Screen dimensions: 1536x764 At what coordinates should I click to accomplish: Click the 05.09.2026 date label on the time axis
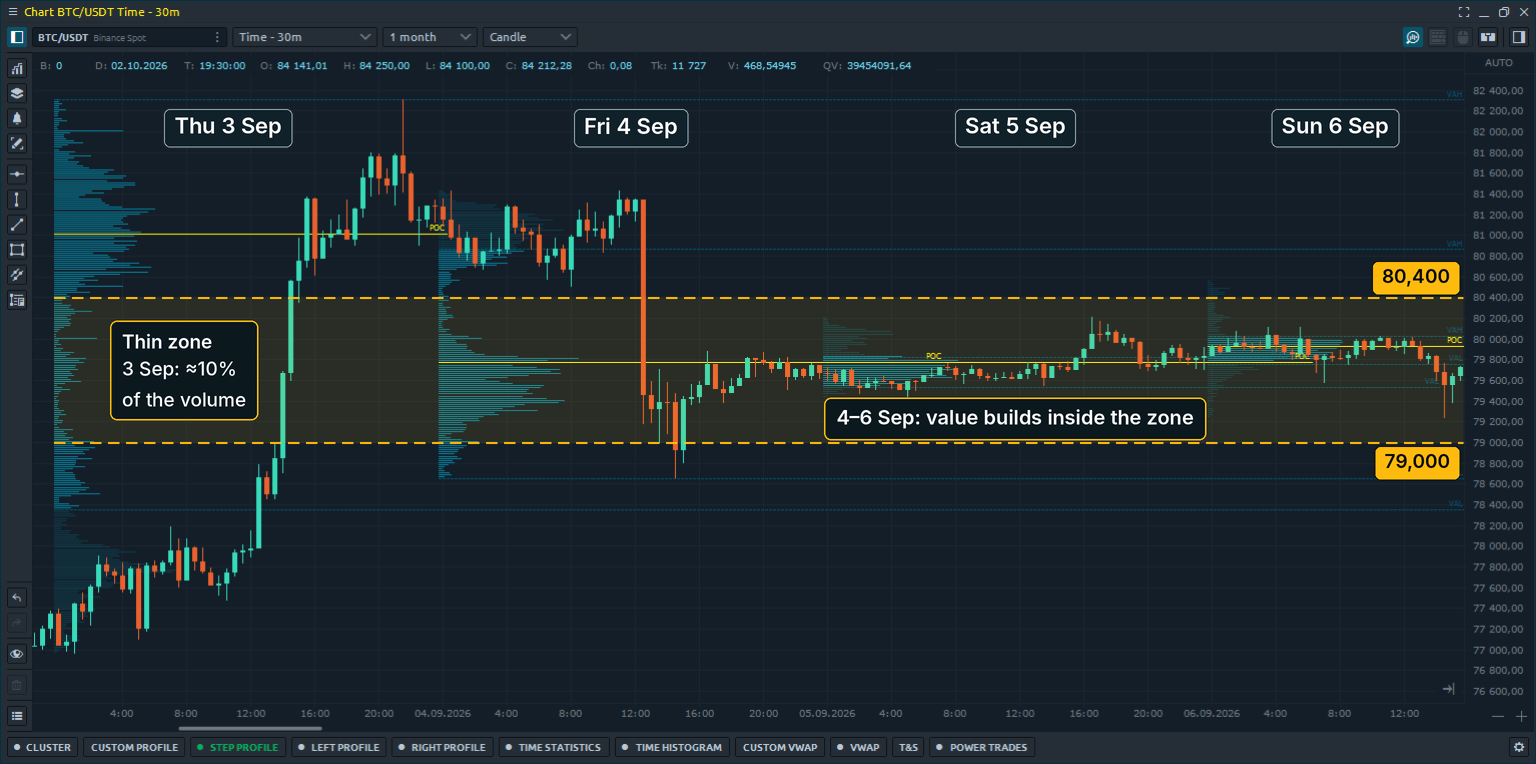(827, 714)
